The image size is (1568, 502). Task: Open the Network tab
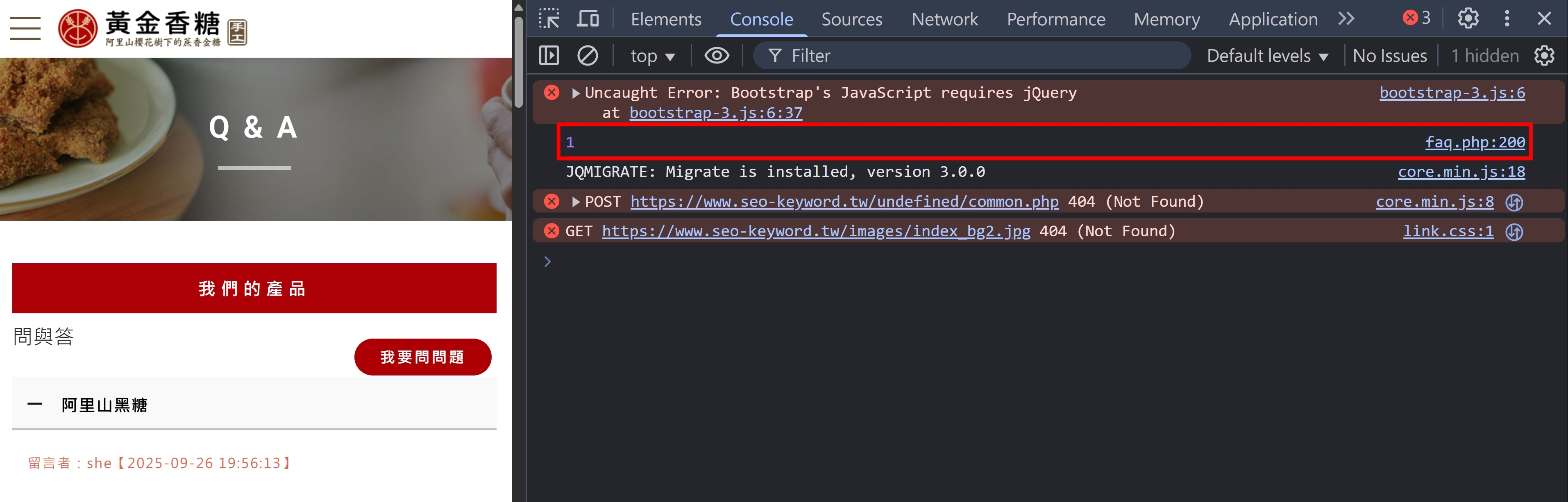point(945,19)
